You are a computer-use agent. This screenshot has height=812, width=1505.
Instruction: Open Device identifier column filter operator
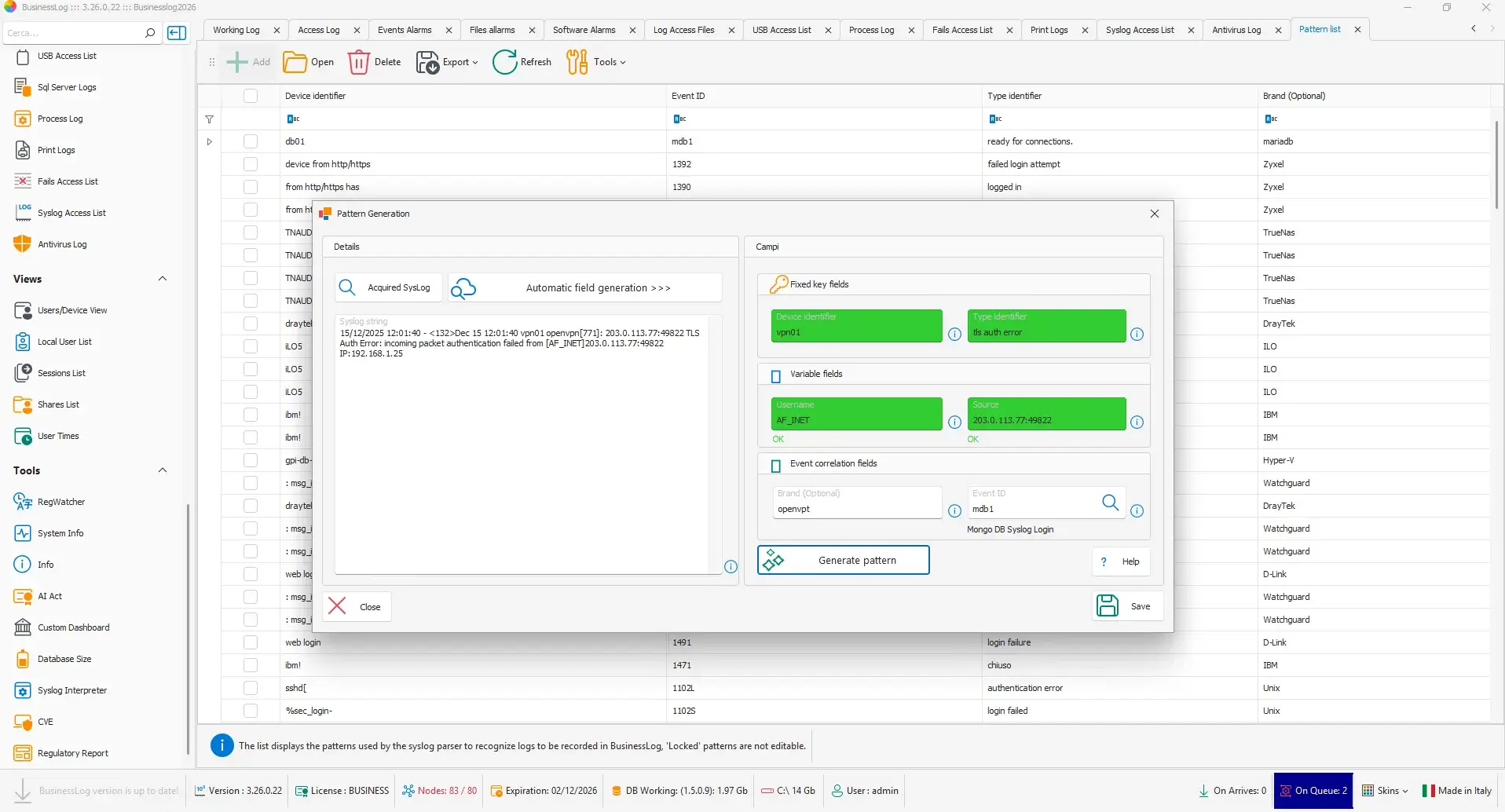(x=293, y=119)
